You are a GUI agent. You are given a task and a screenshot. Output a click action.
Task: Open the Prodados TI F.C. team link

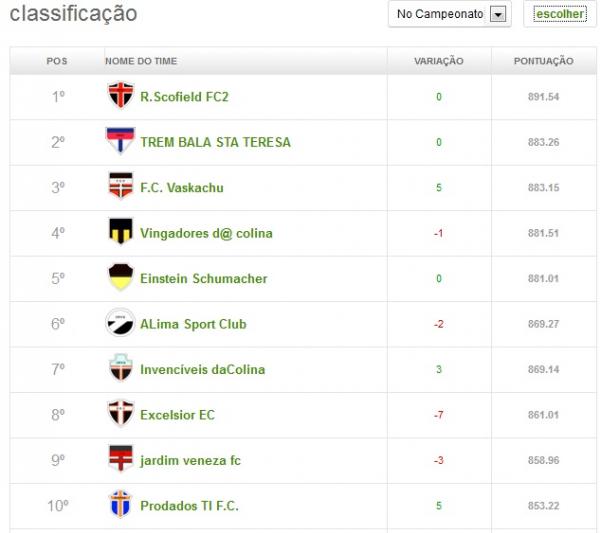(189, 506)
